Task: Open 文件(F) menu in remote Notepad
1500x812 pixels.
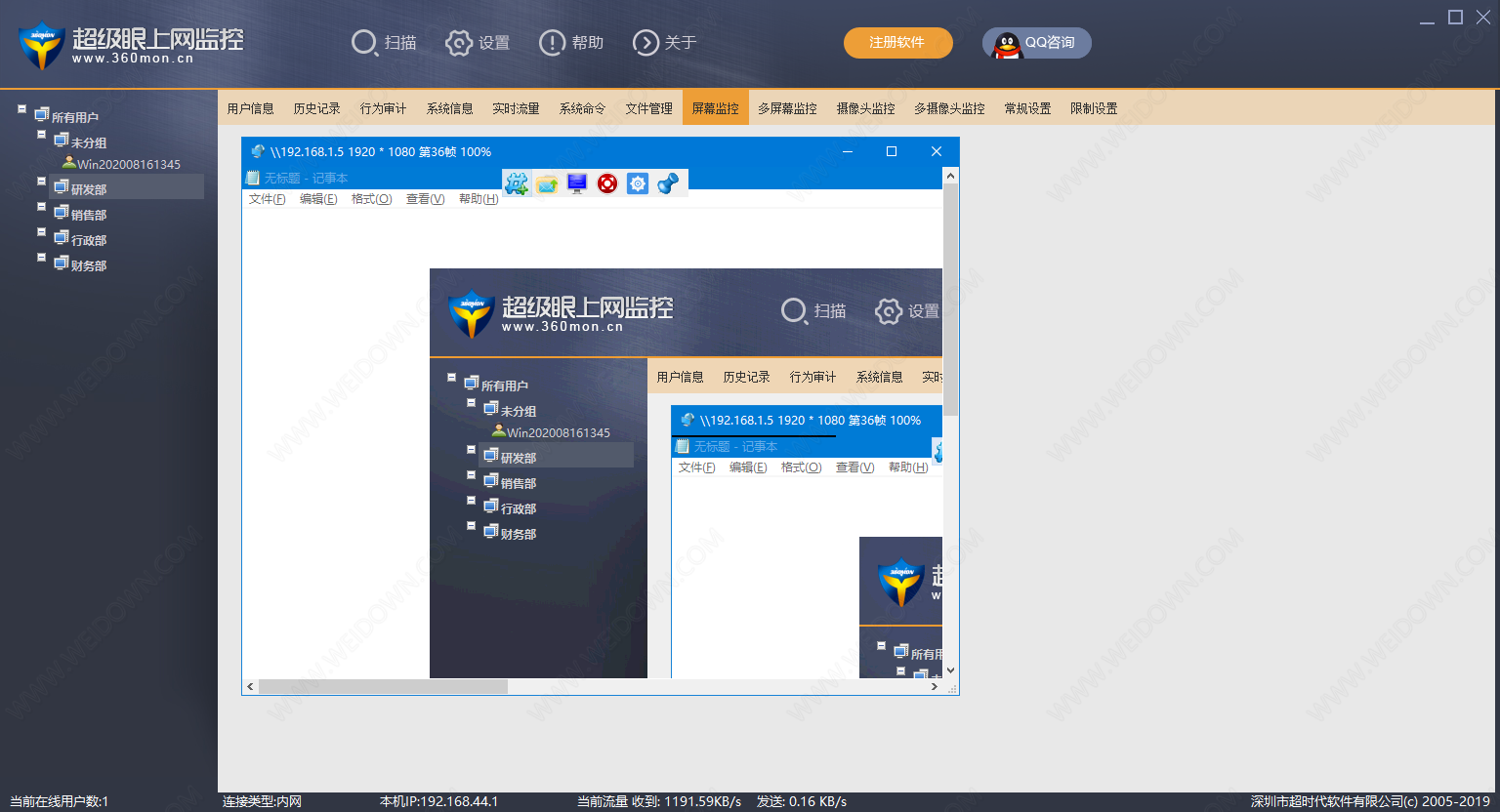Action: pos(268,199)
